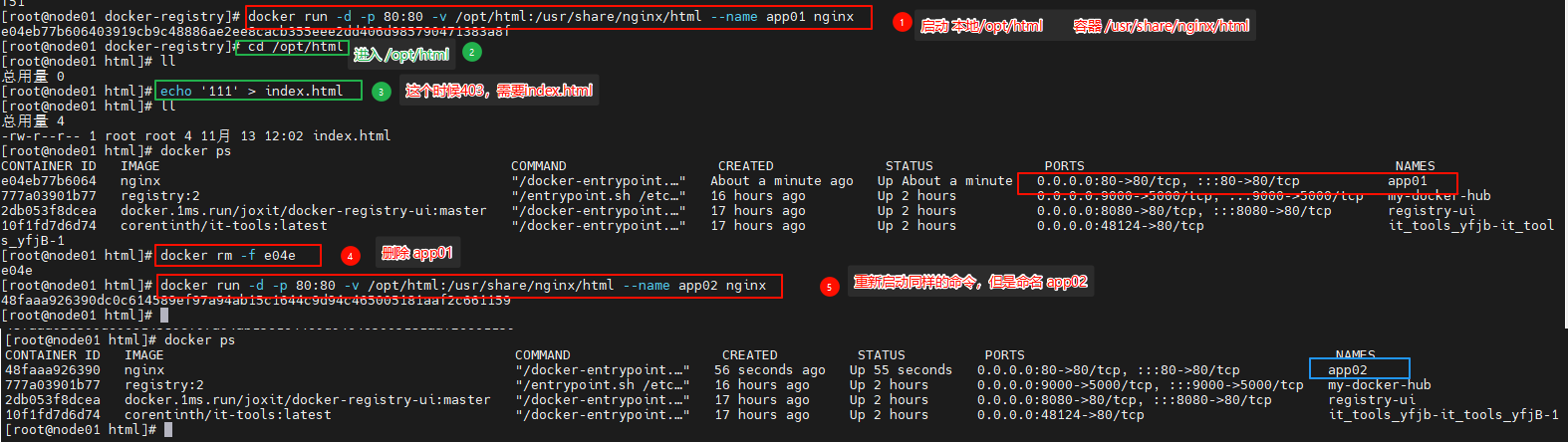The image size is (1568, 442).
Task: Click the '-rw-r--r--' file permissions text
Action: [41, 136]
